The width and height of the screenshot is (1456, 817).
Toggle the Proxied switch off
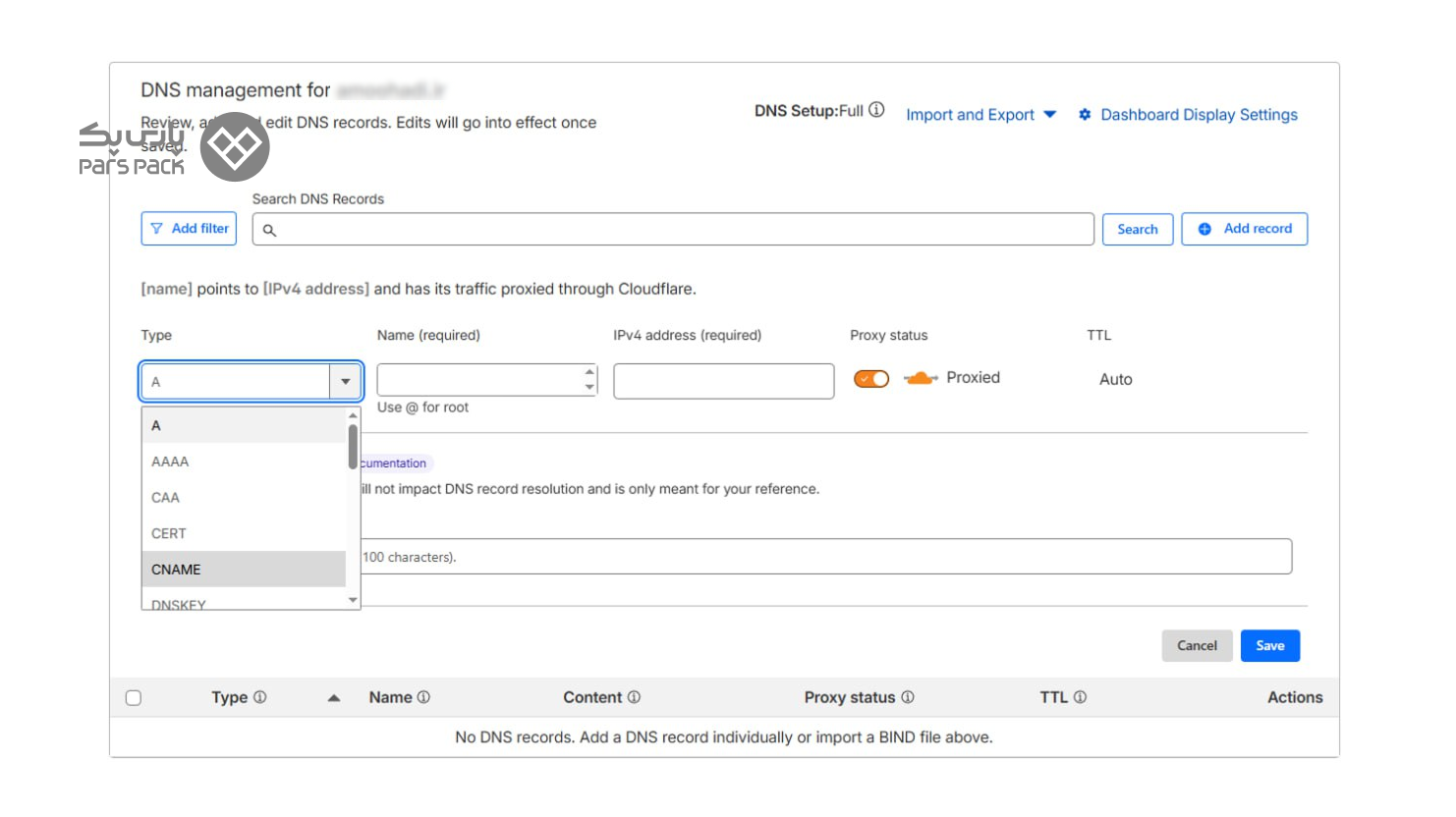(x=871, y=379)
